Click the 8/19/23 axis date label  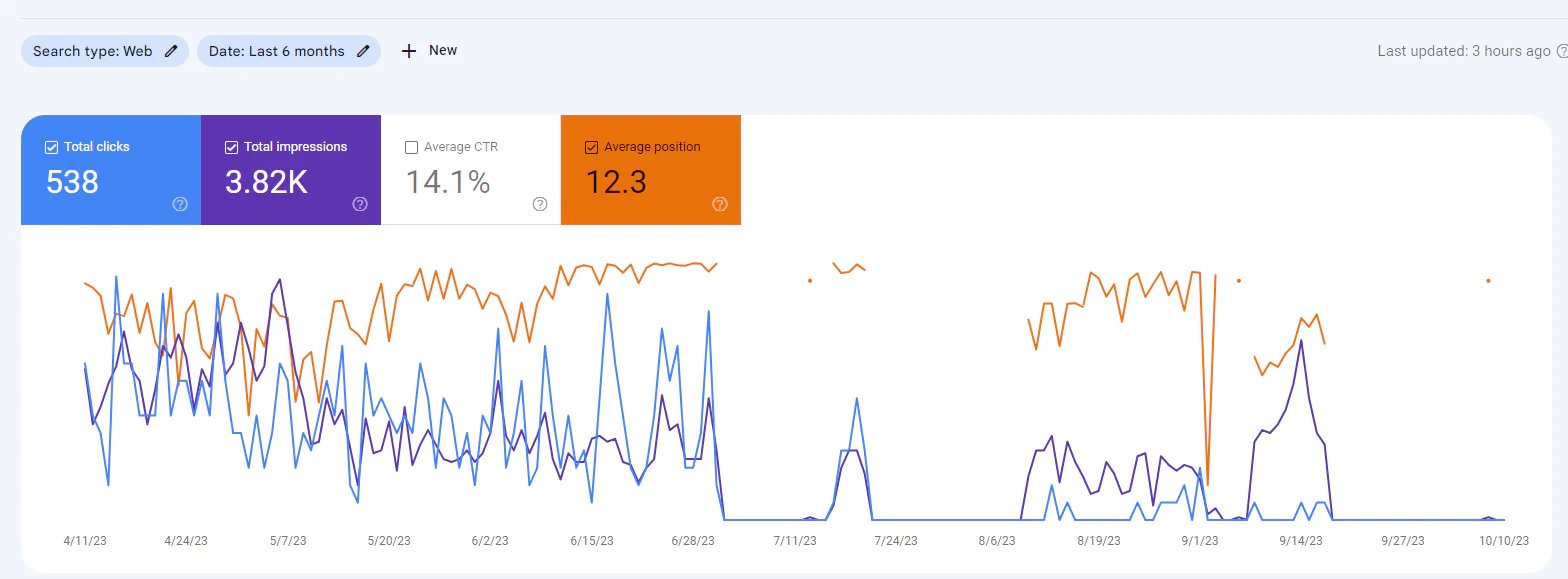1098,541
